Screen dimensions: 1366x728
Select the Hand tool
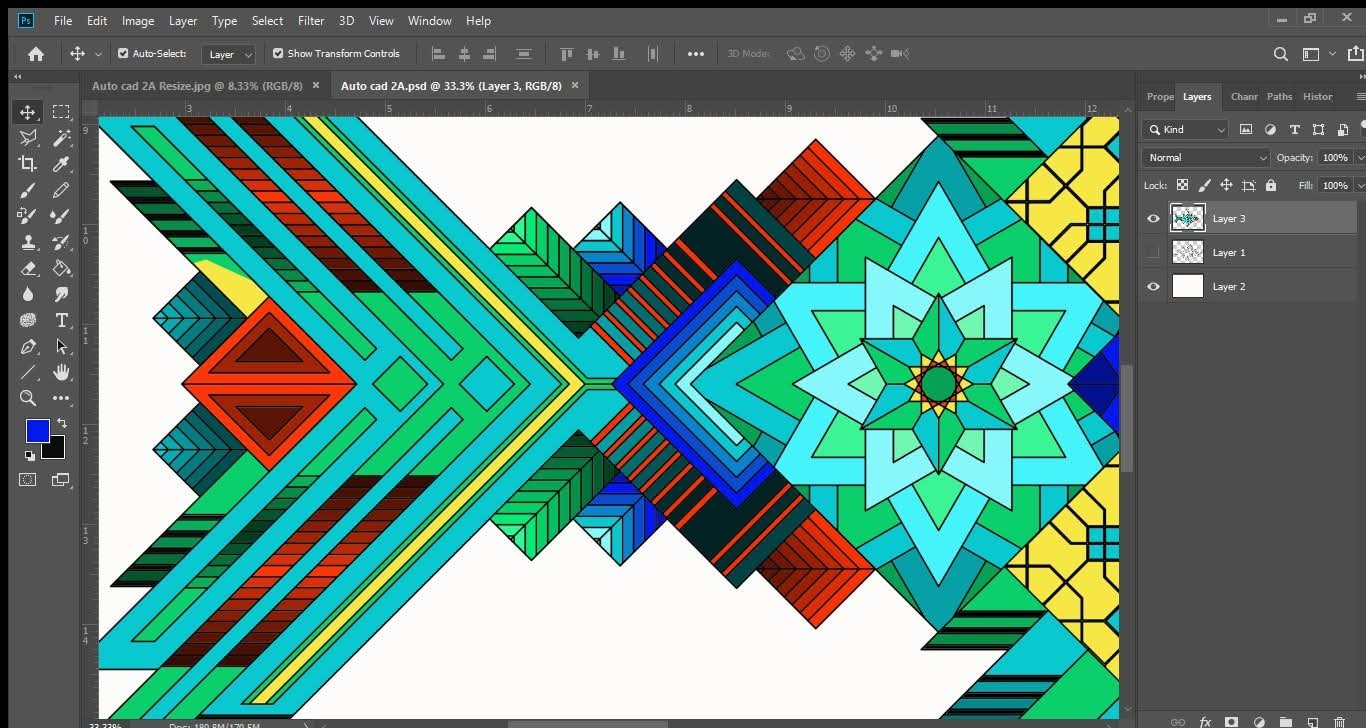point(61,372)
